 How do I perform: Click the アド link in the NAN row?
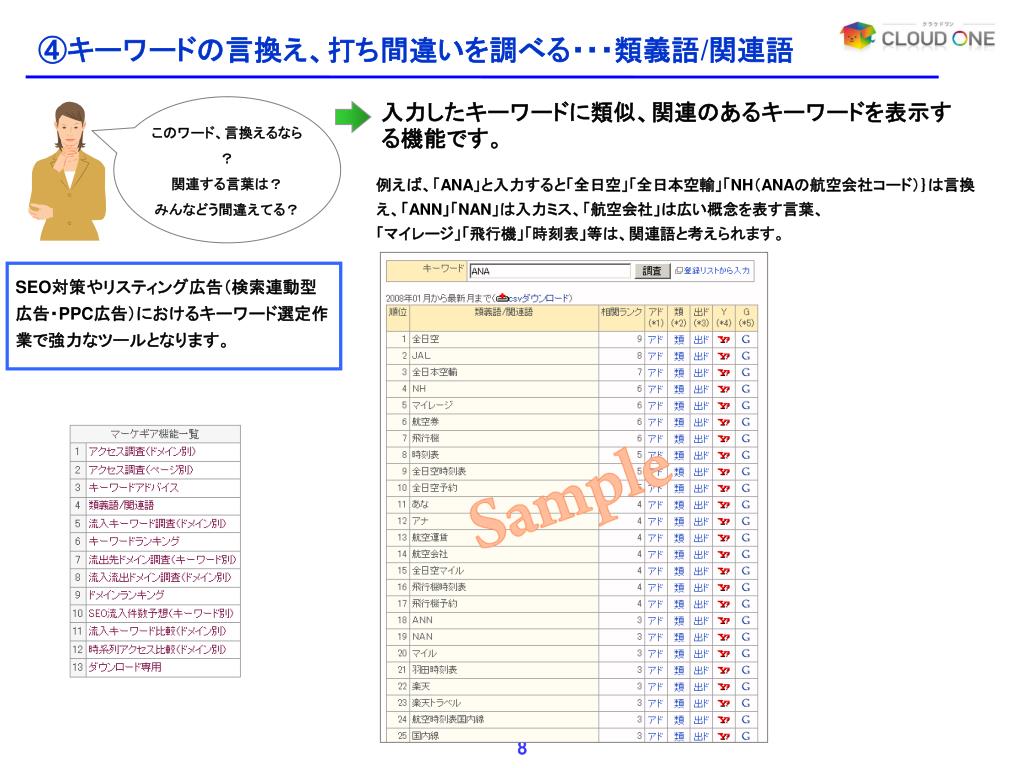655,637
